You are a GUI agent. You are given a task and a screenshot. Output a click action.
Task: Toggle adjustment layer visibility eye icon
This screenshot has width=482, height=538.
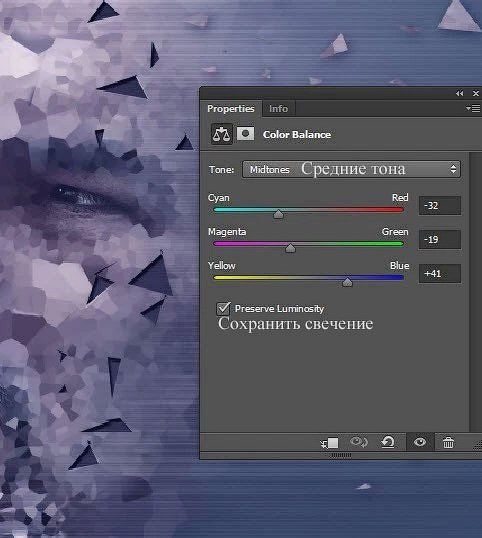tap(420, 442)
